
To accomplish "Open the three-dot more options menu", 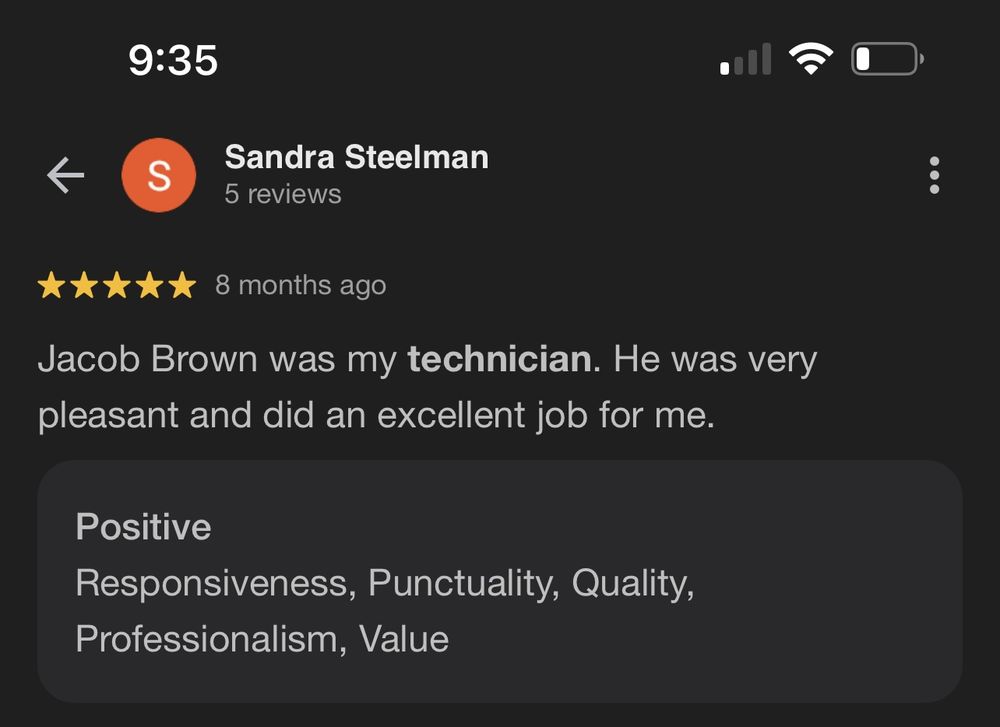I will pyautogui.click(x=934, y=175).
